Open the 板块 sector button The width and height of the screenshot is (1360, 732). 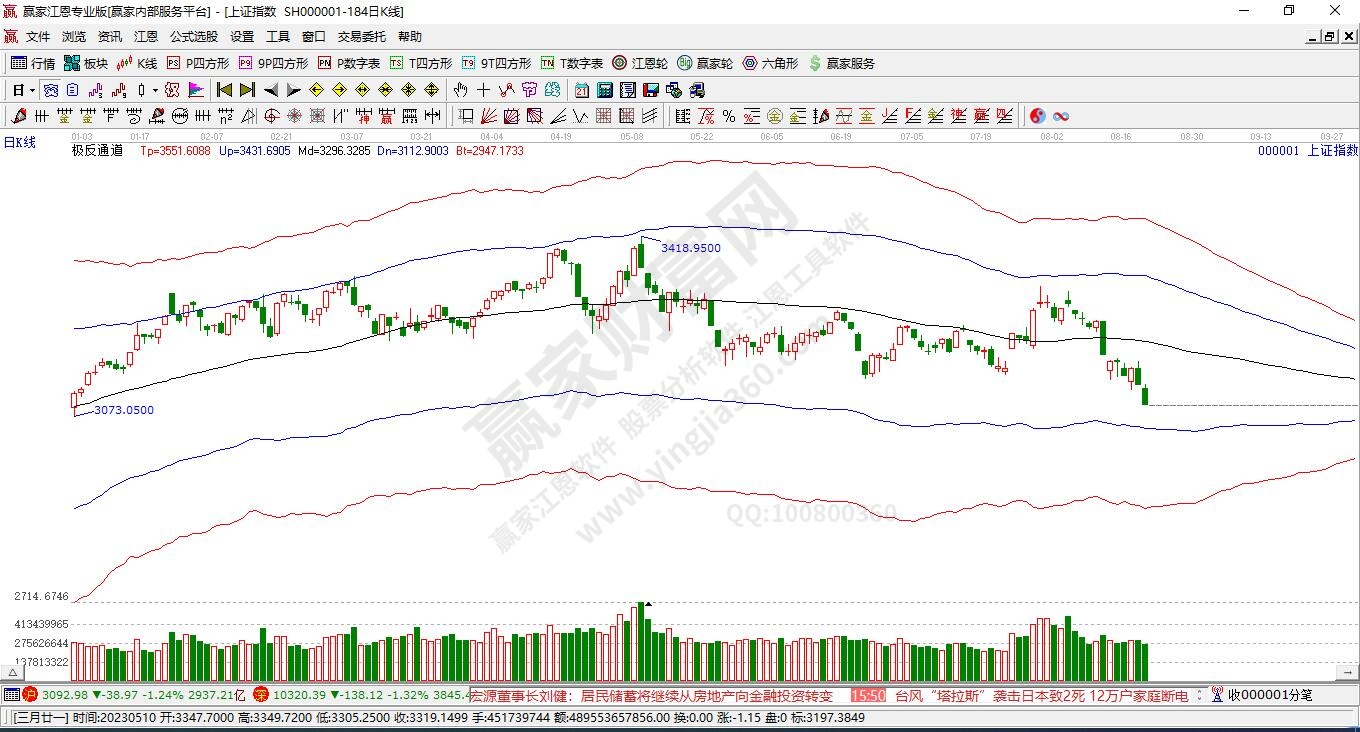click(86, 63)
